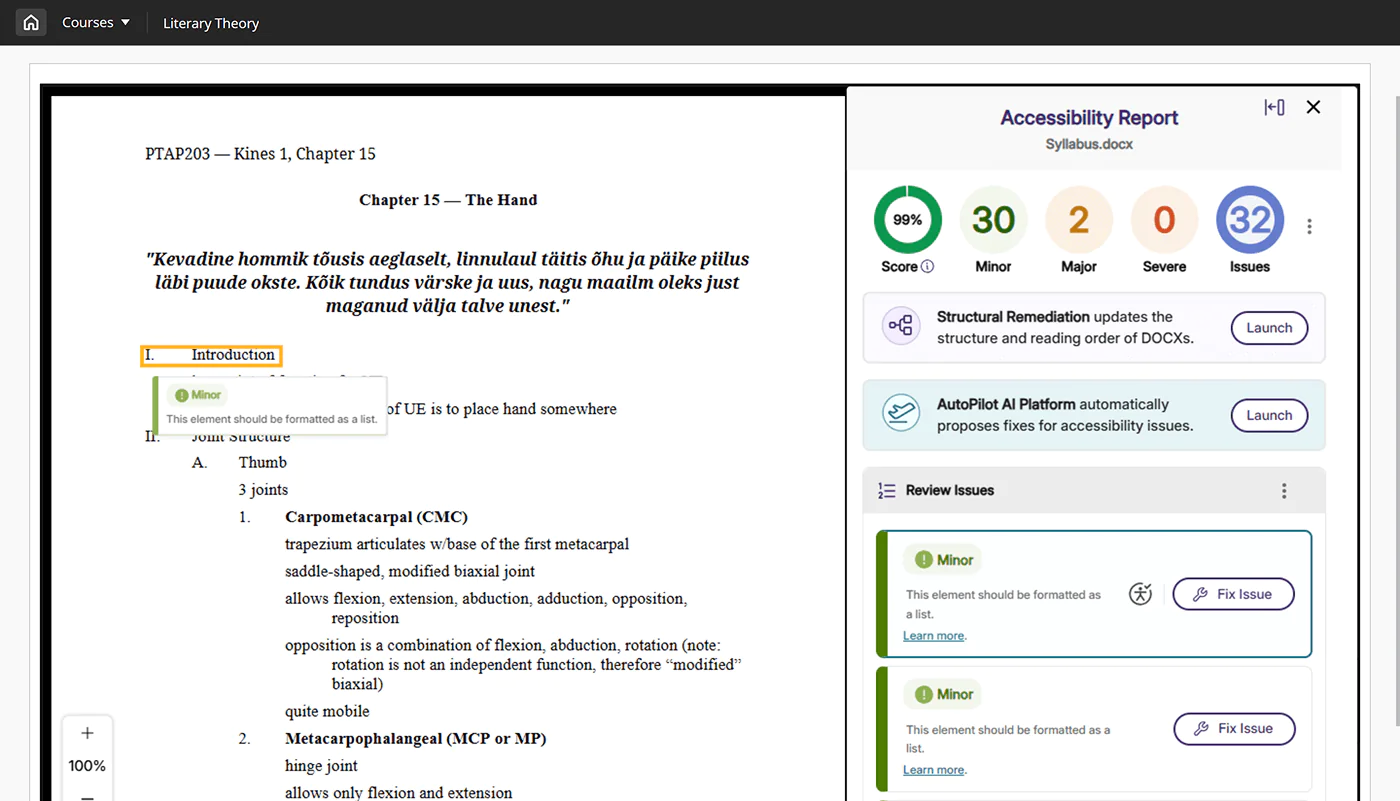Collapse the Accessibility Report panel
Viewport: 1400px width, 801px height.
(x=1274, y=107)
